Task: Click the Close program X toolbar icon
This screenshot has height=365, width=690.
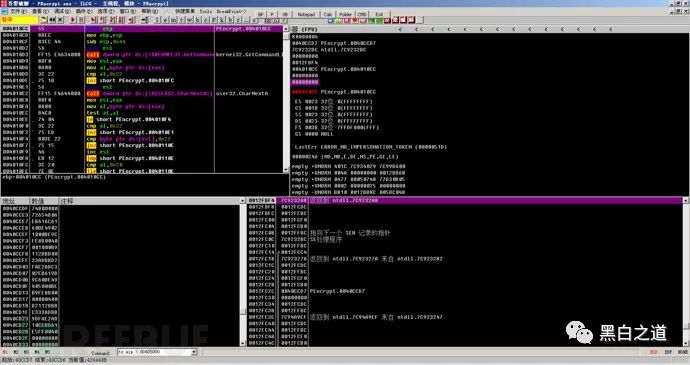Action: (x=60, y=20)
